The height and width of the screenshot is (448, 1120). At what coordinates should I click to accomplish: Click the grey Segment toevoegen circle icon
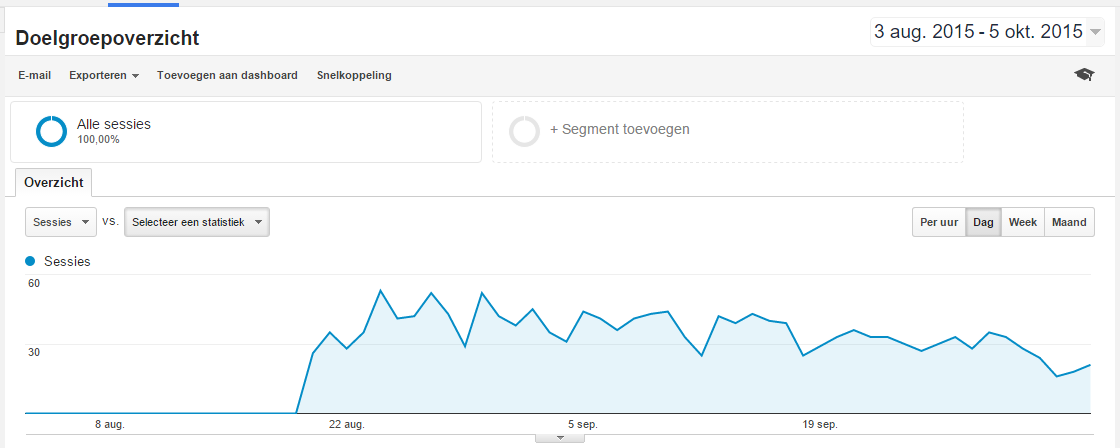tap(524, 131)
